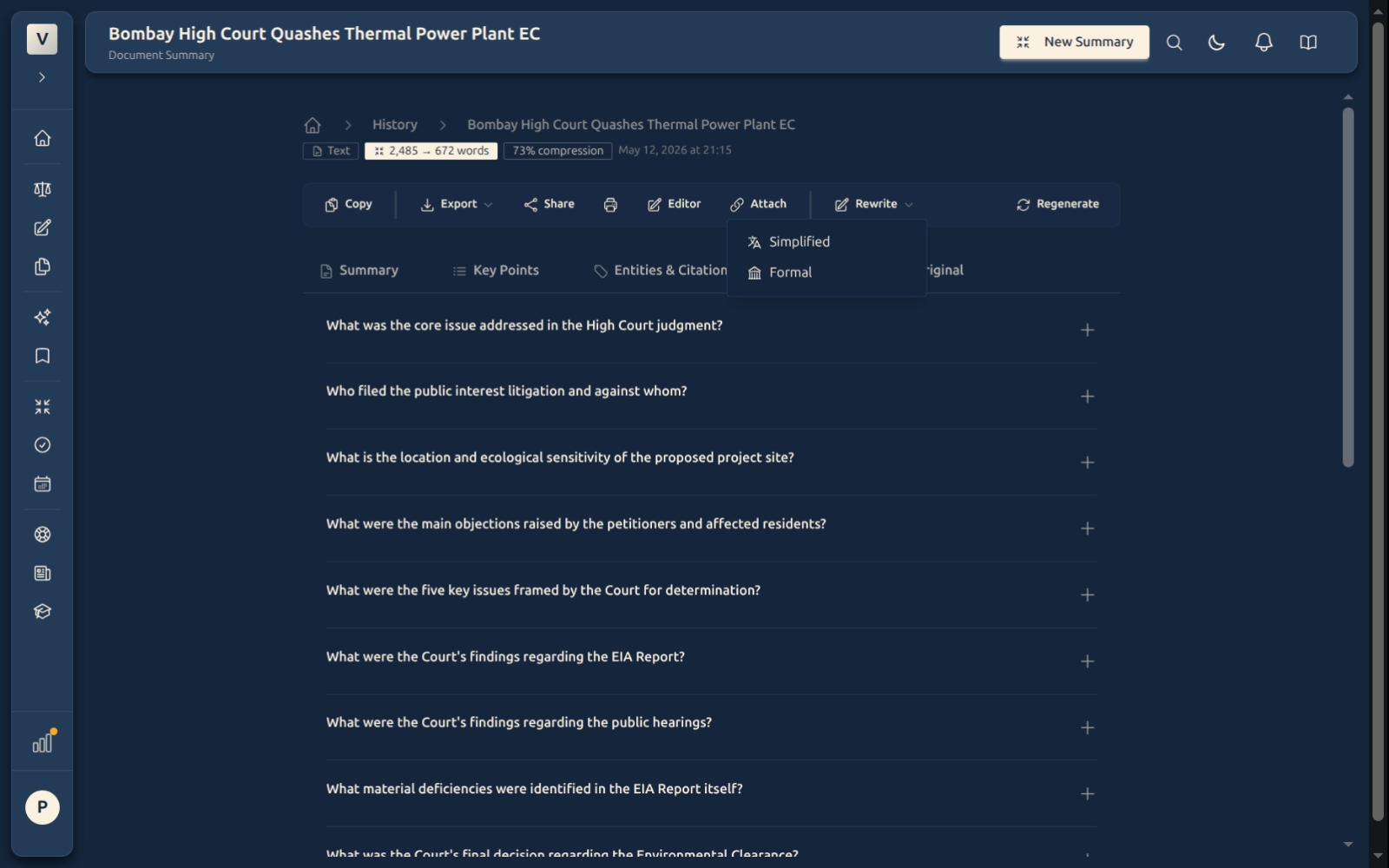Viewport: 1389px width, 868px height.
Task: Open the documents copy icon in sidebar
Action: pos(42,266)
